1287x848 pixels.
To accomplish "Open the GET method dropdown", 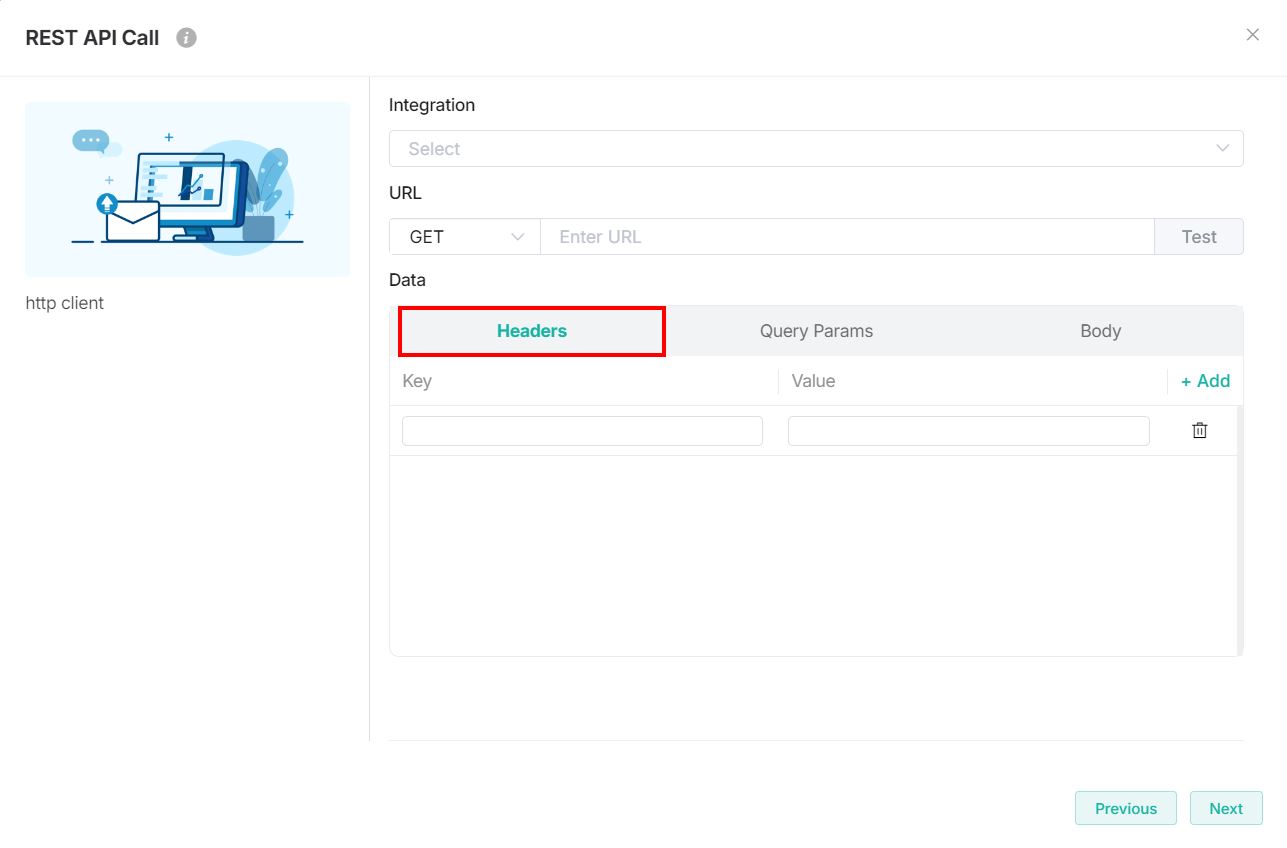I will click(450, 237).
